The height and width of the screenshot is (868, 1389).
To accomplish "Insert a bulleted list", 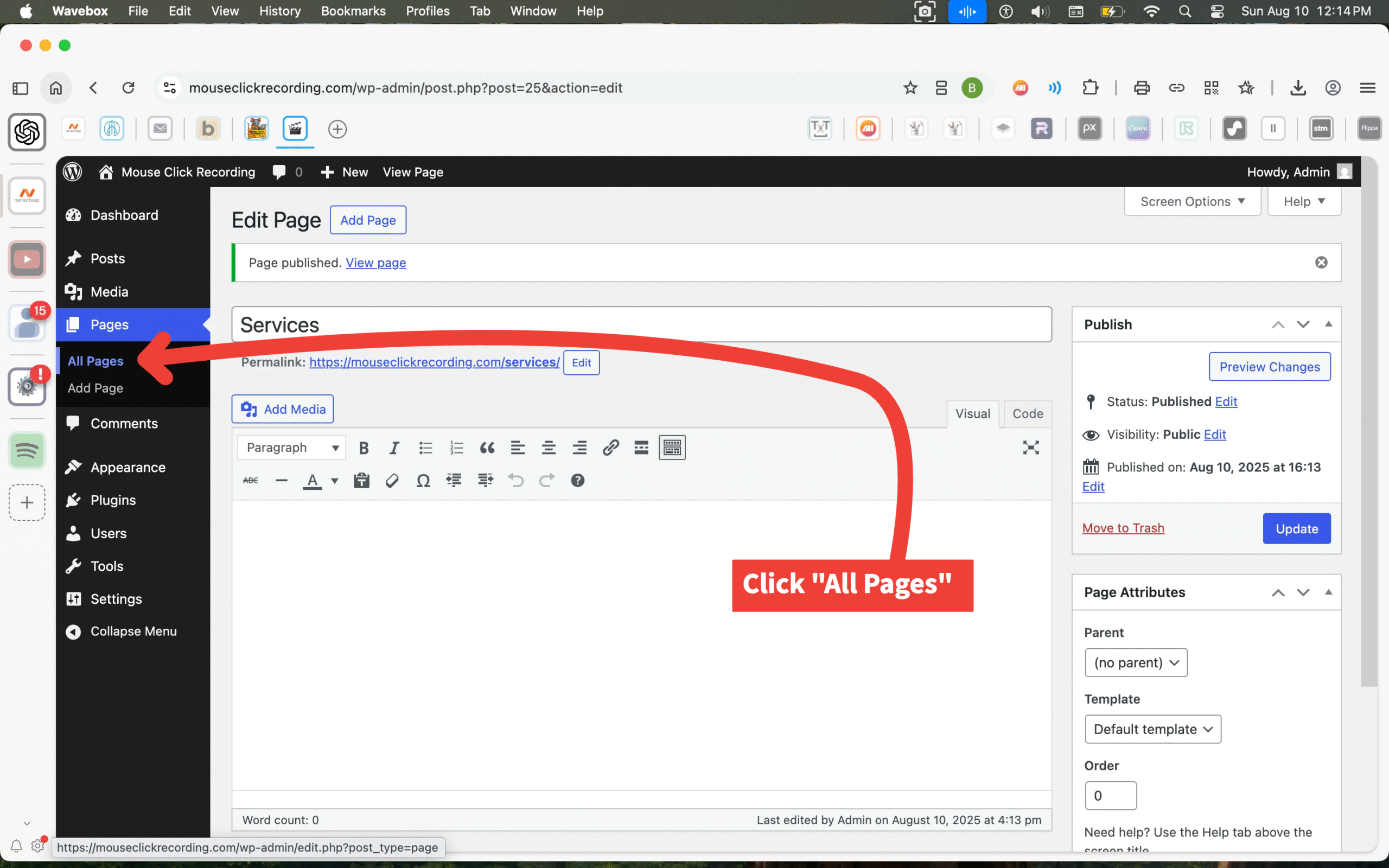I will [x=425, y=448].
